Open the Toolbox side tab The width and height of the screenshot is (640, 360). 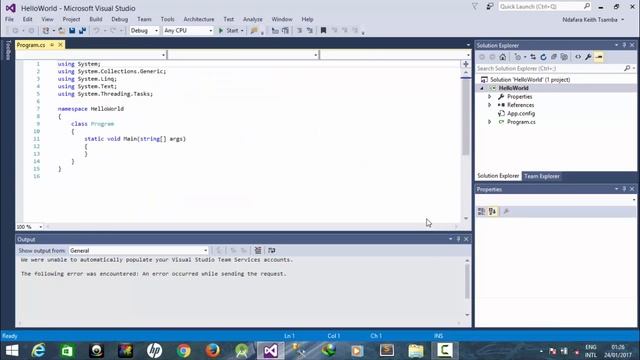(x=7, y=50)
